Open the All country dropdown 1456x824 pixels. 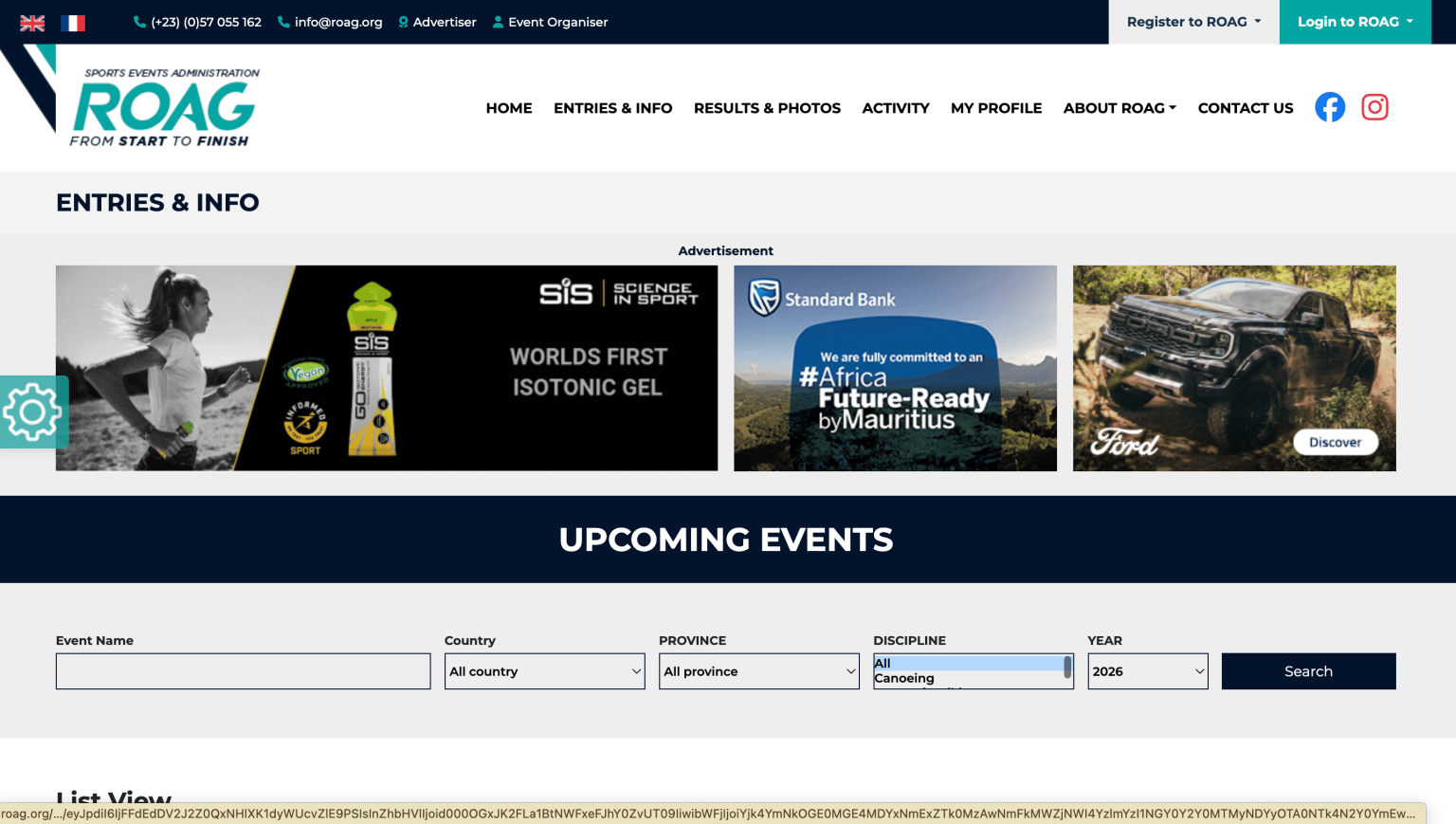544,671
